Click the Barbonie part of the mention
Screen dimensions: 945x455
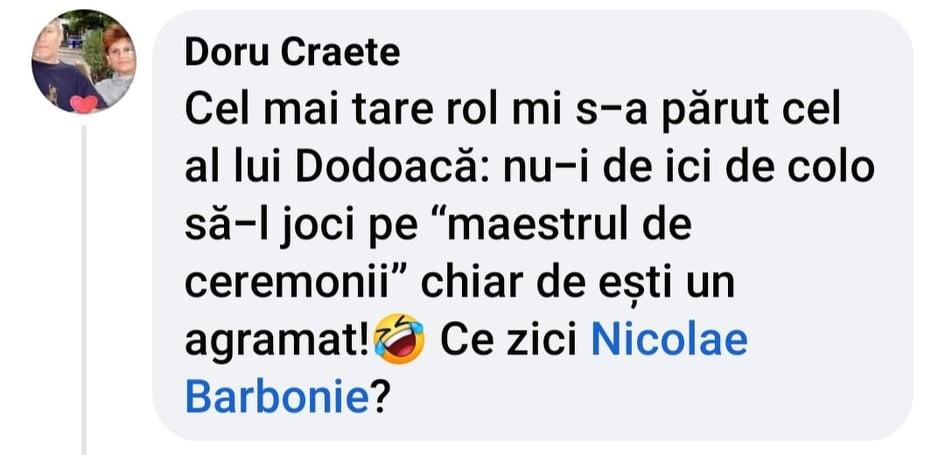(277, 398)
